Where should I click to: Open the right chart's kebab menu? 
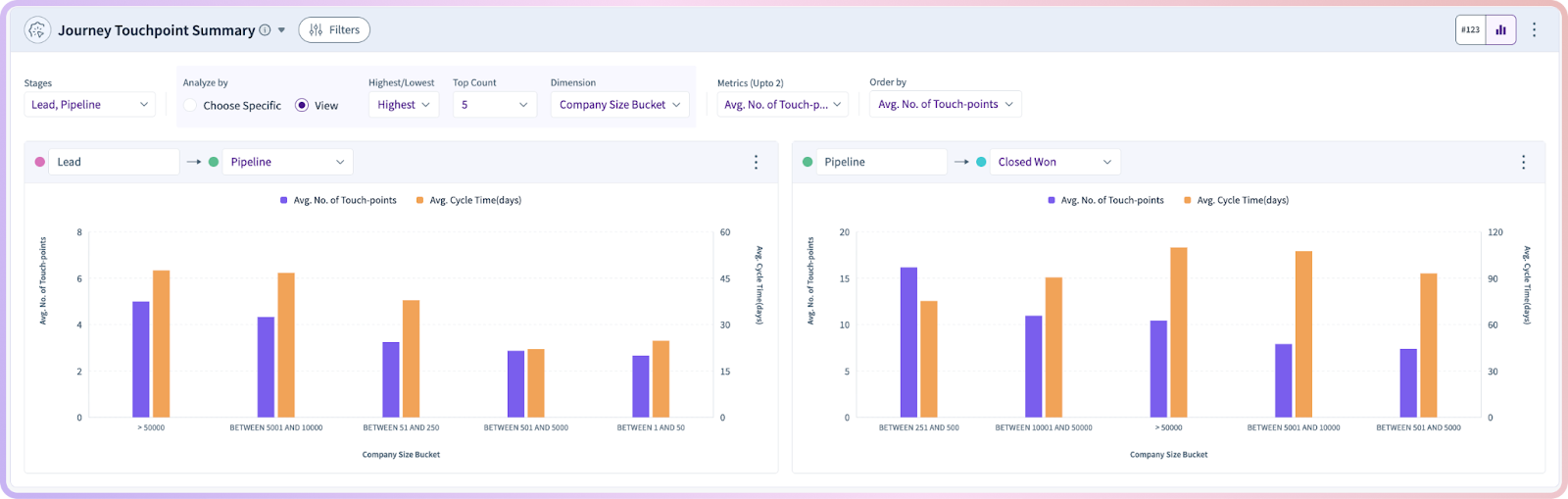tap(1523, 162)
